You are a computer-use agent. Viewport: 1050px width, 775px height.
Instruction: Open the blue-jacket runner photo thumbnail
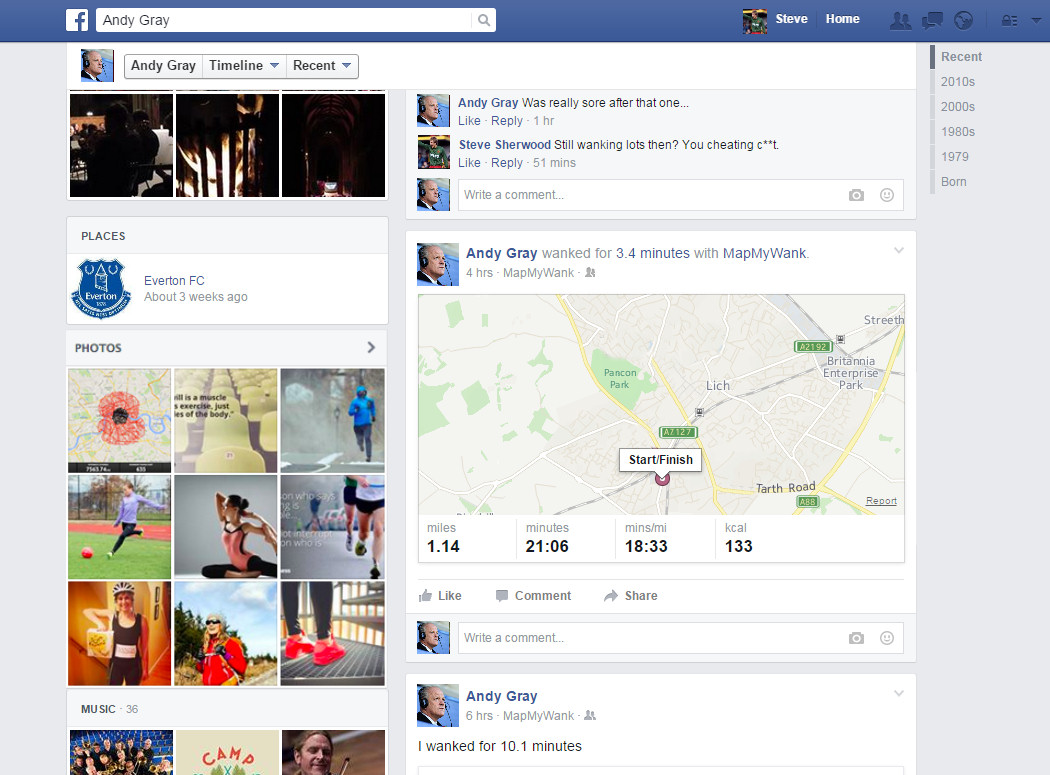[x=332, y=421]
